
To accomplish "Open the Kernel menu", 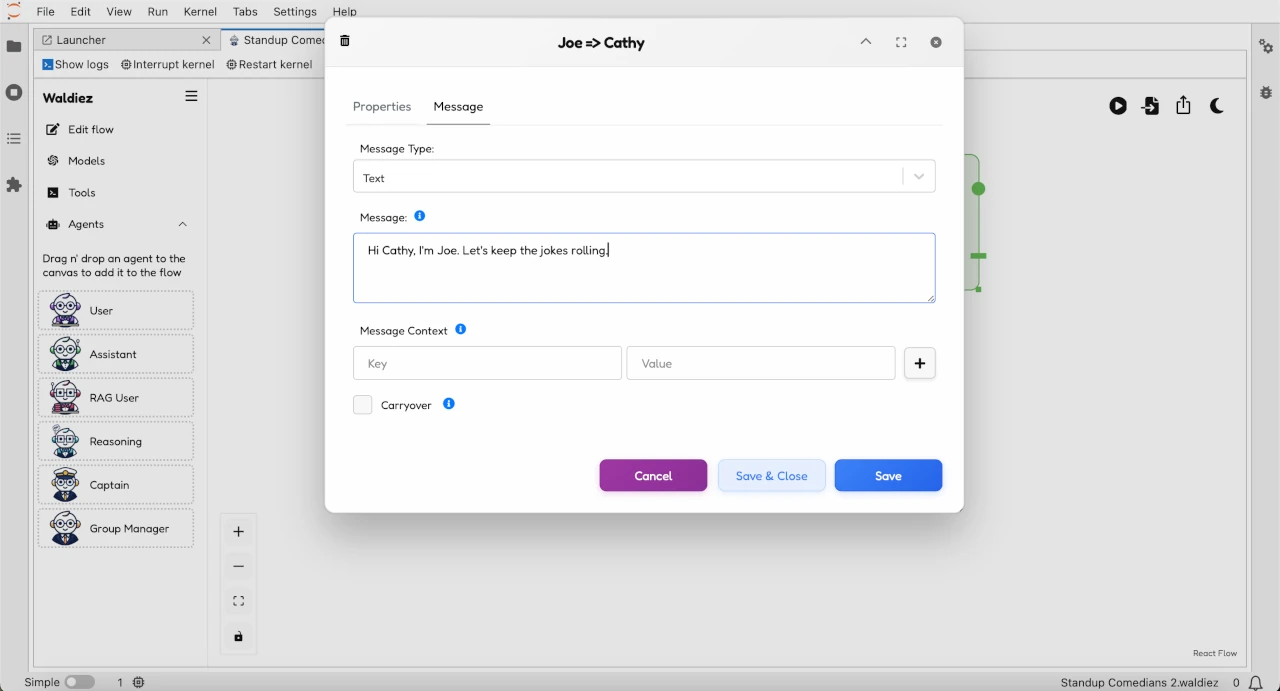I will 200,11.
